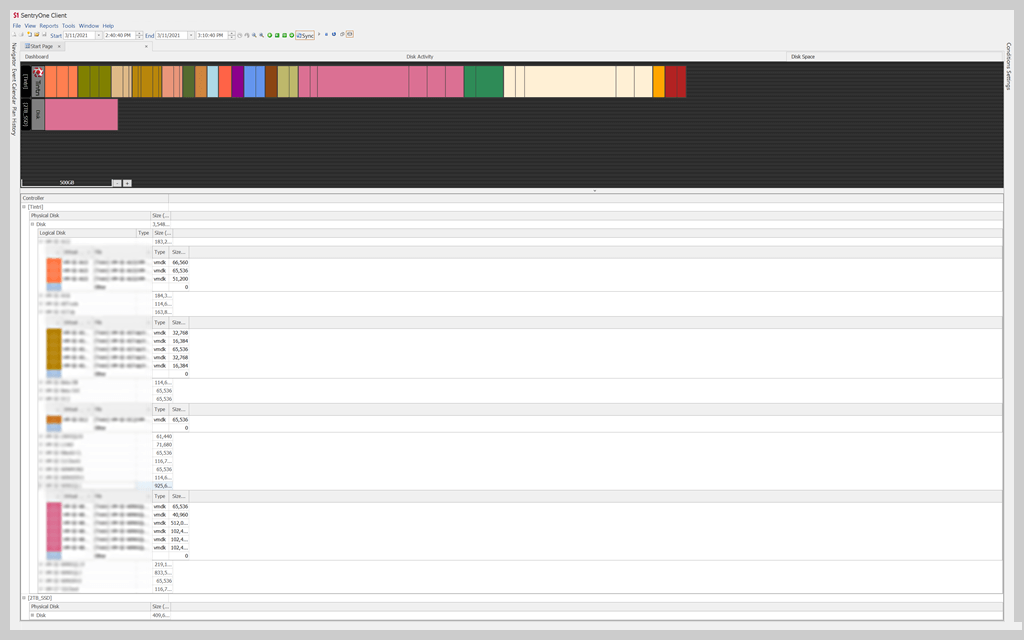
Task: Click the up arrow on the End time spinner
Action: pyautogui.click(x=231, y=31)
